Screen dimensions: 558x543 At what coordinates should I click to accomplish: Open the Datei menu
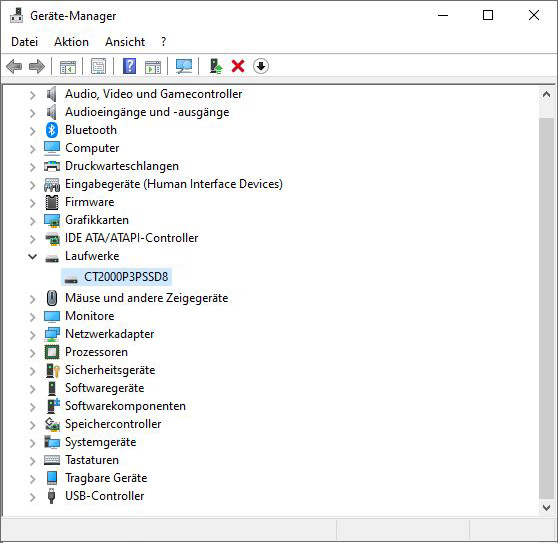[x=24, y=42]
